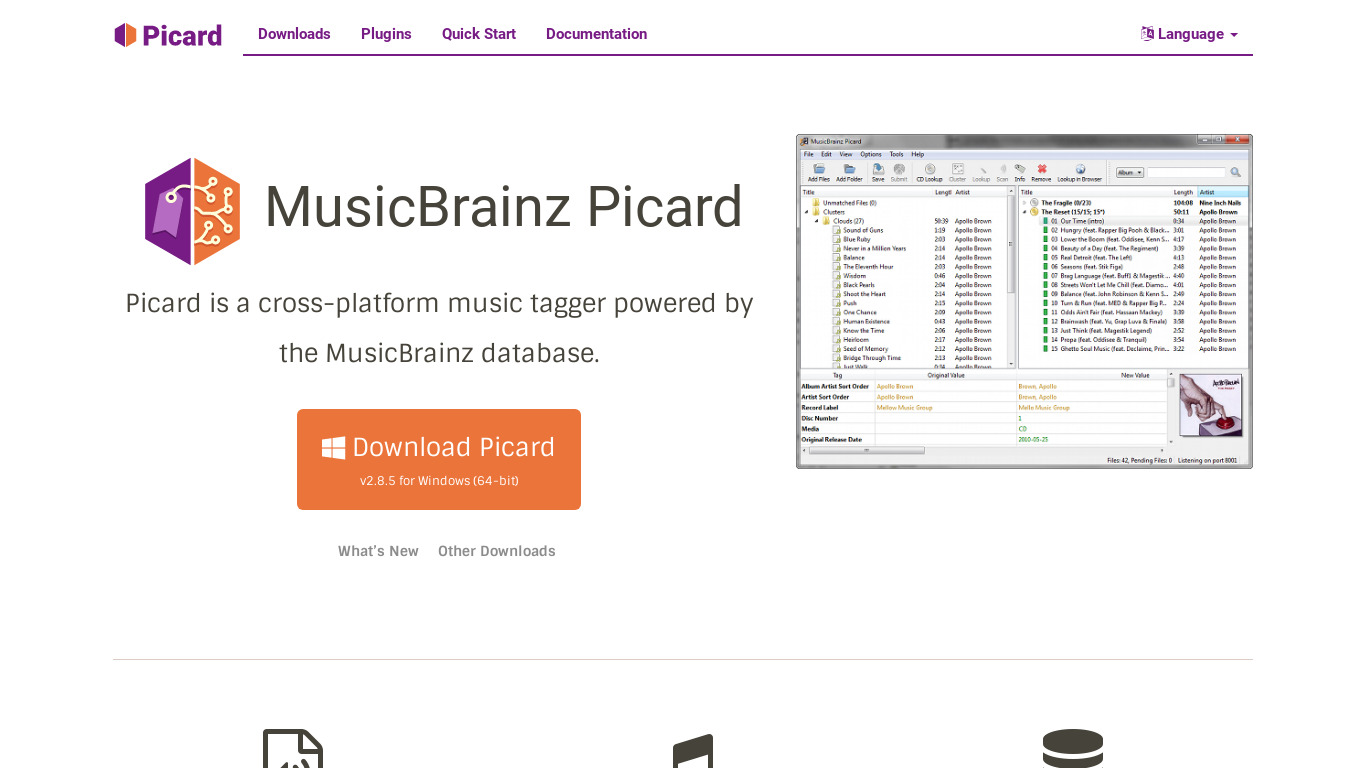Click the Picard logo in the navbar
The height and width of the screenshot is (768, 1366).
coord(168,35)
